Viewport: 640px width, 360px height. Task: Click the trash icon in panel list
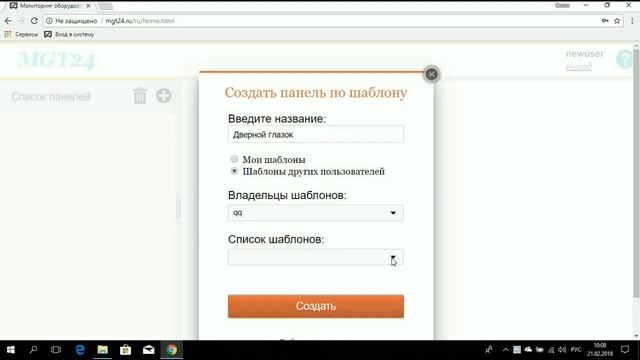pyautogui.click(x=140, y=96)
